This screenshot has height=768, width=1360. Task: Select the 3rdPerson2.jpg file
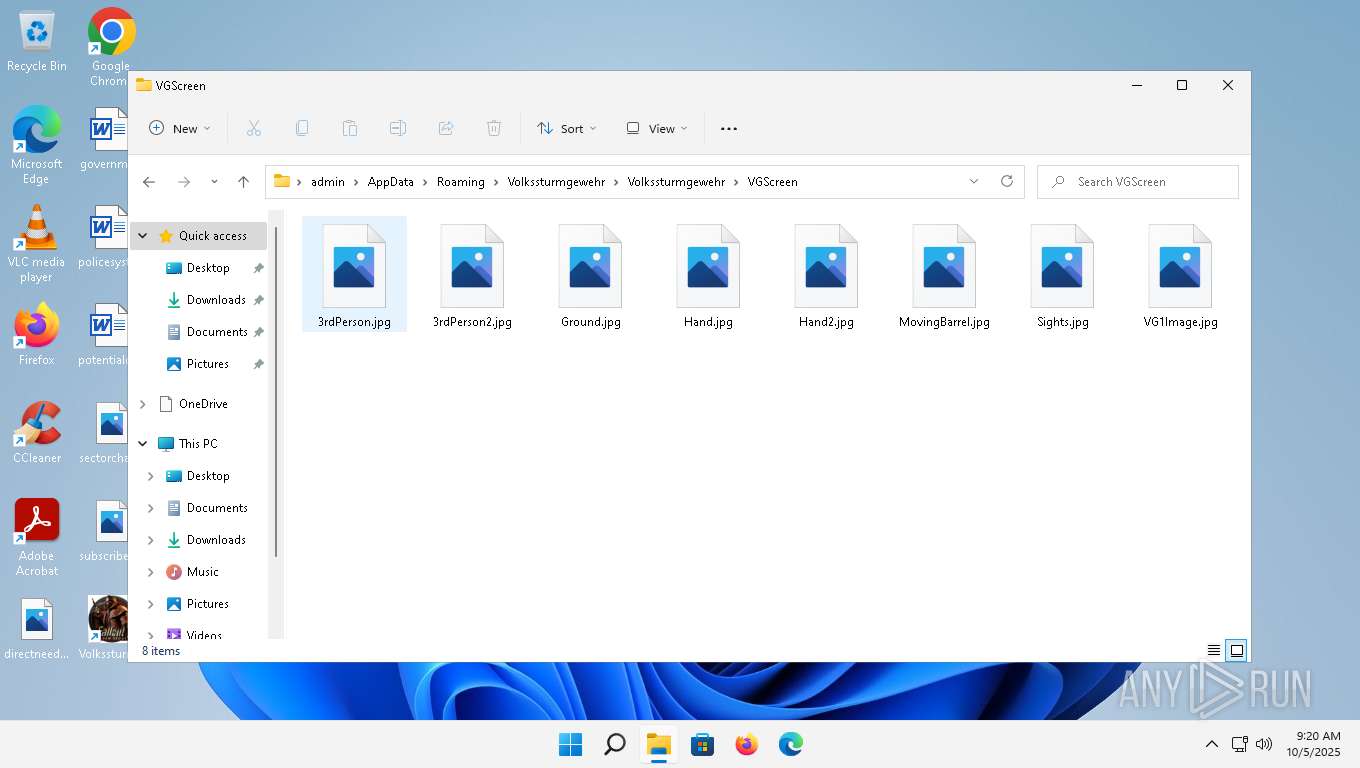pos(472,276)
